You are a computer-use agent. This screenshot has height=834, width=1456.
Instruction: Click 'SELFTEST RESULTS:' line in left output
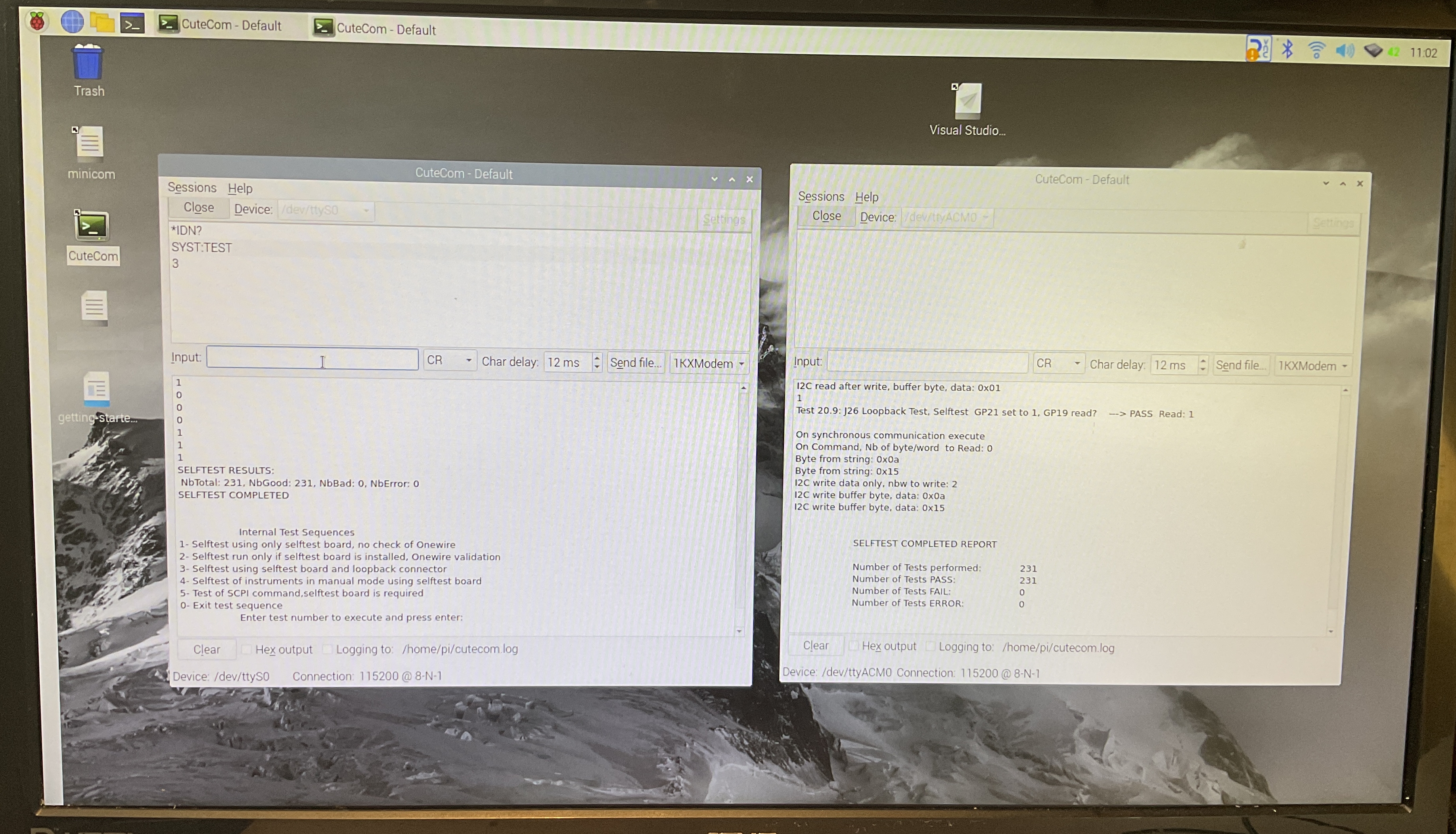pyautogui.click(x=226, y=470)
